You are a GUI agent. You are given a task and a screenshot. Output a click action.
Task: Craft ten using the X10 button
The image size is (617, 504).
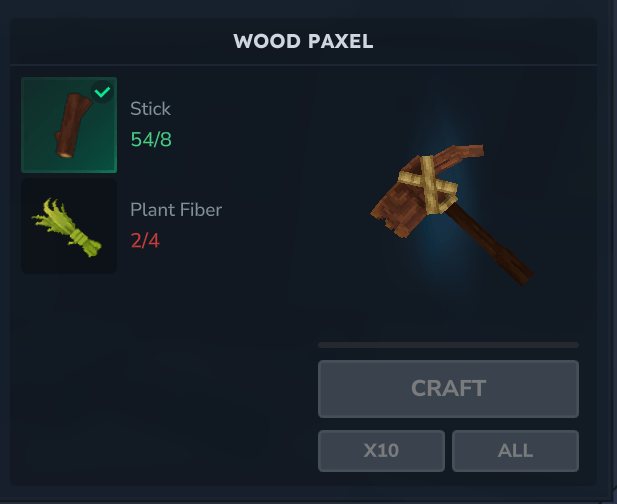381,450
